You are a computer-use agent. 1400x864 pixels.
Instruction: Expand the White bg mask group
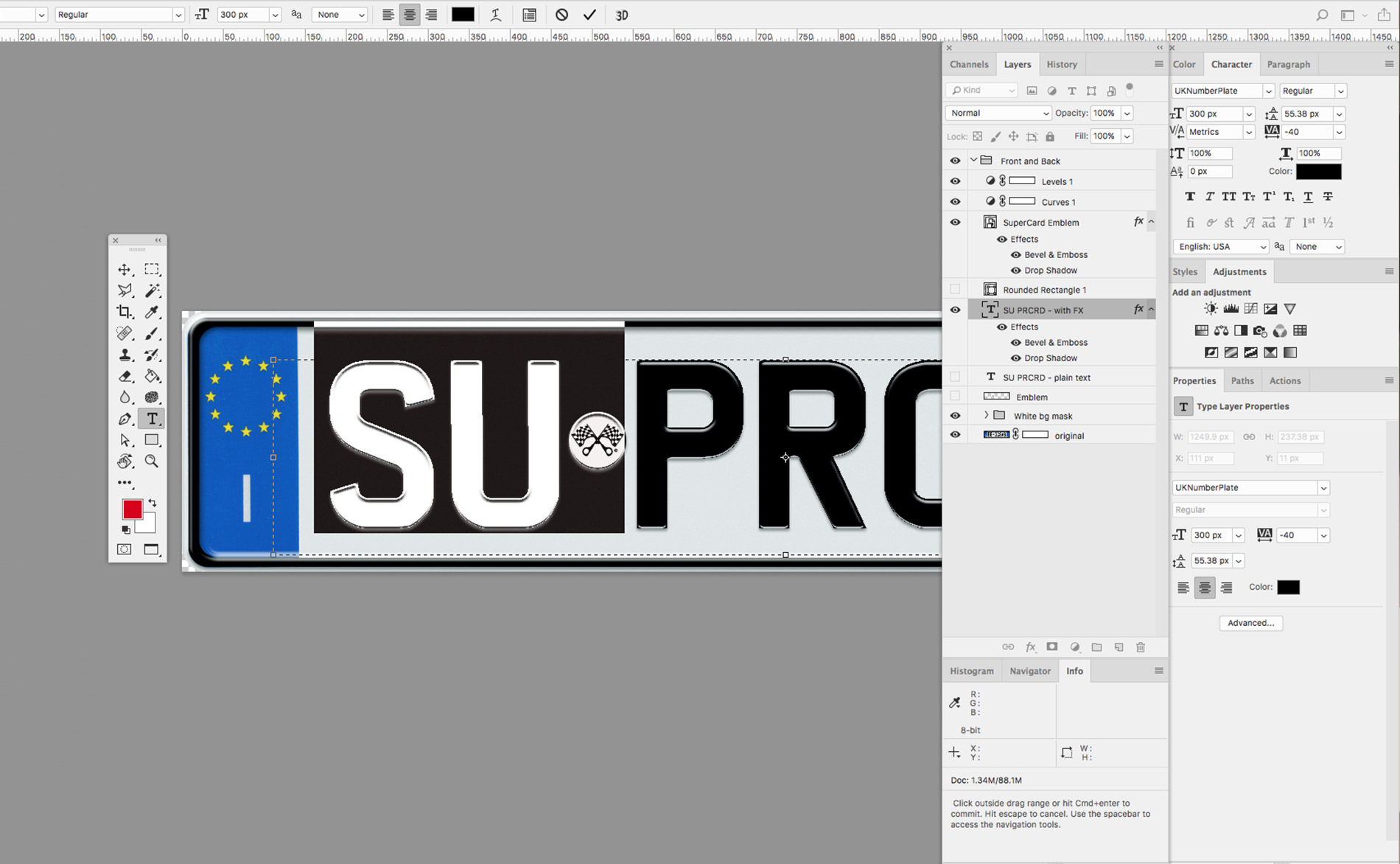click(x=987, y=415)
